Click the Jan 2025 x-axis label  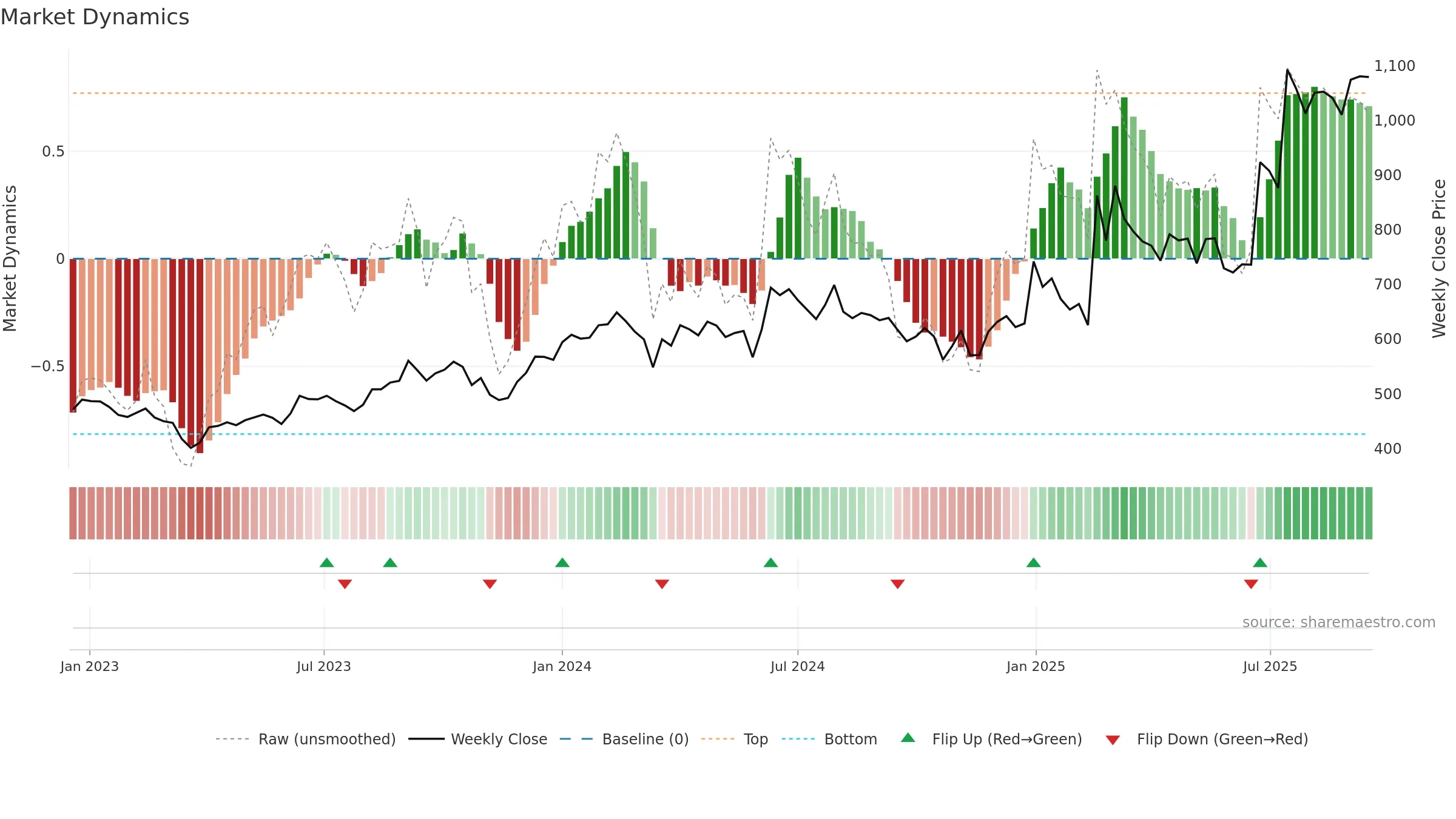(1036, 666)
